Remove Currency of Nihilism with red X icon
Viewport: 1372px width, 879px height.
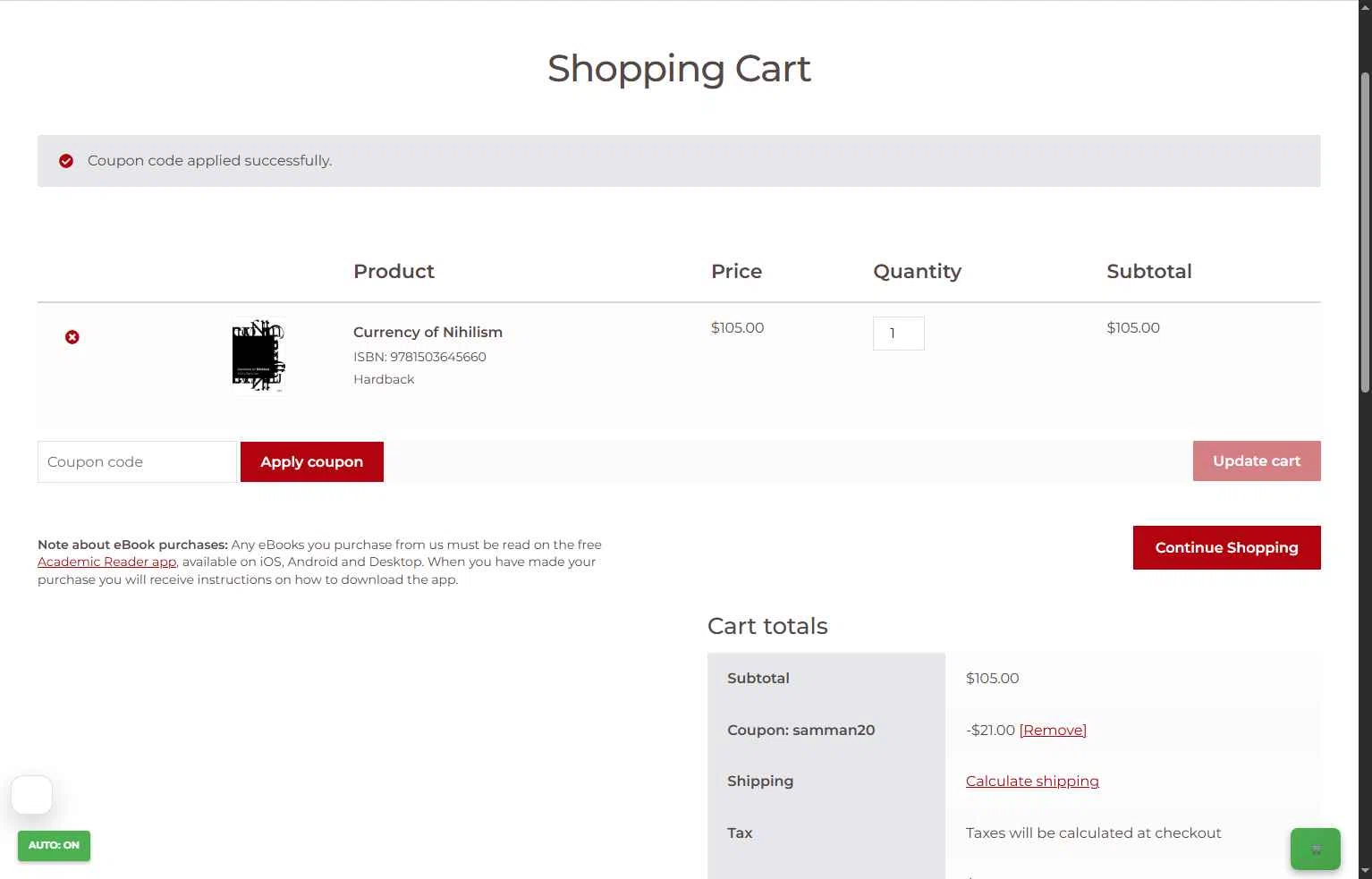[x=72, y=337]
